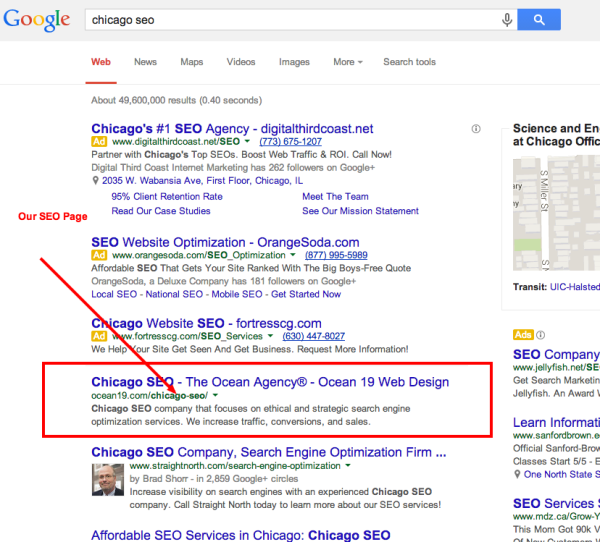Click map pin icon by One North State
The width and height of the screenshot is (600, 542).
click(x=517, y=474)
